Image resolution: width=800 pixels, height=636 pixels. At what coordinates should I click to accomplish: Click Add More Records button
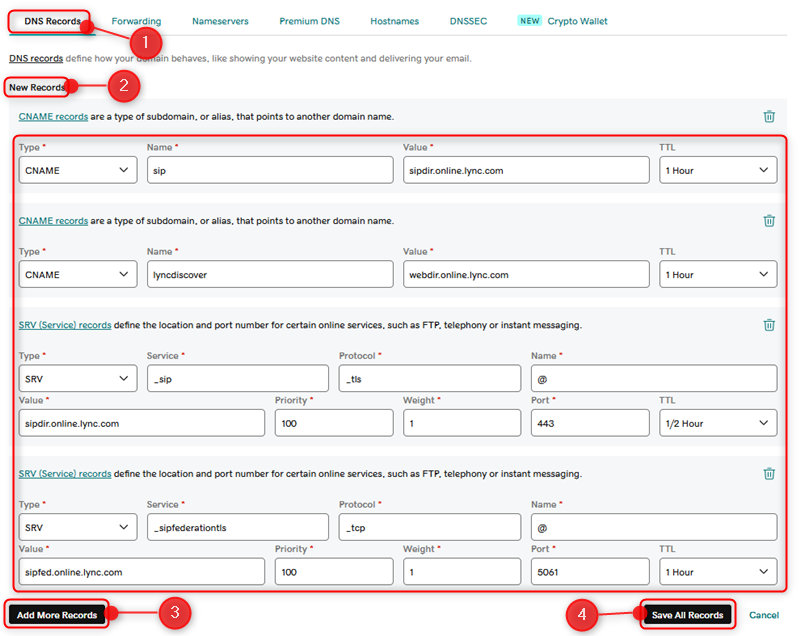[57, 615]
